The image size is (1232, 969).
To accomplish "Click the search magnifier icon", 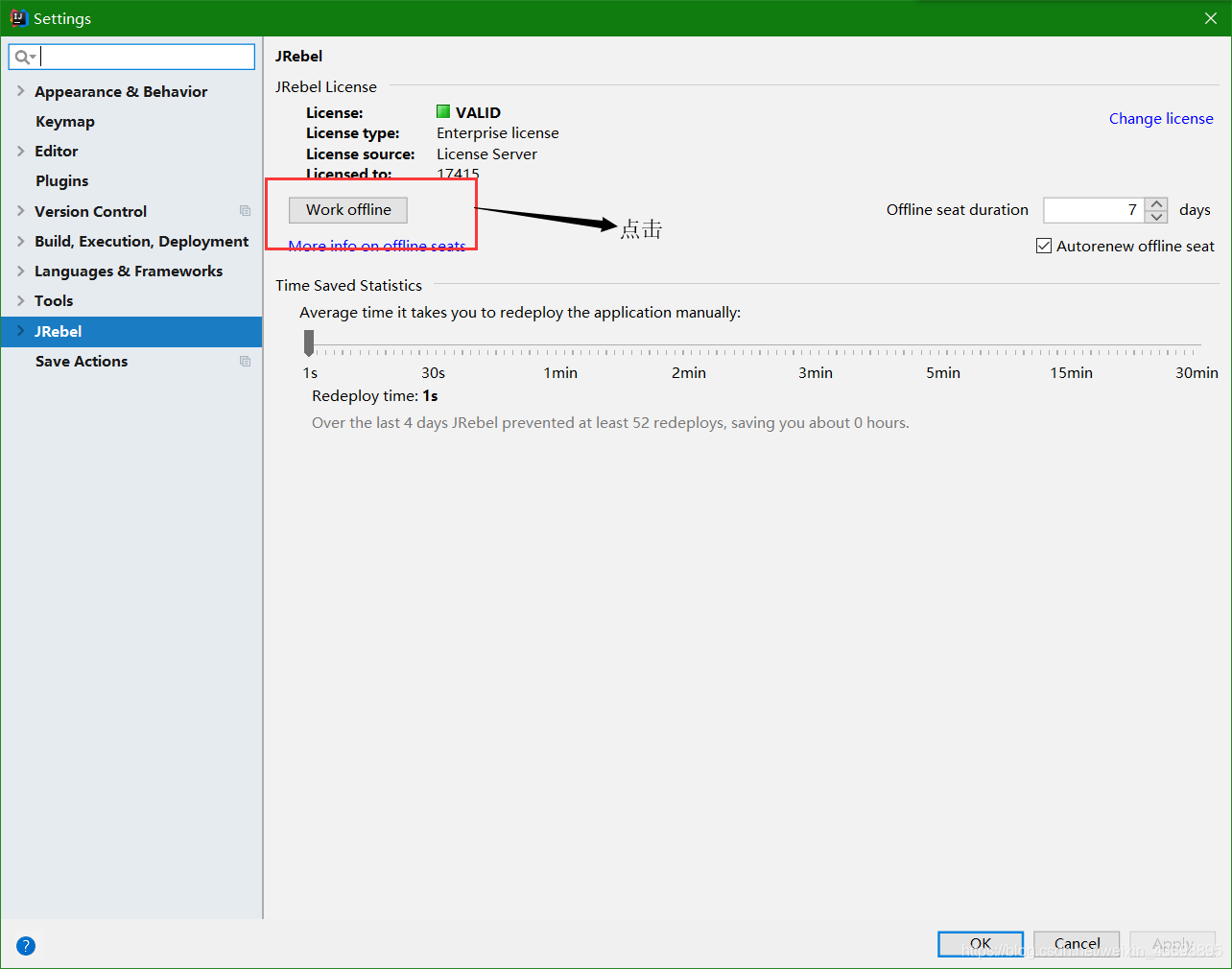I will point(24,58).
